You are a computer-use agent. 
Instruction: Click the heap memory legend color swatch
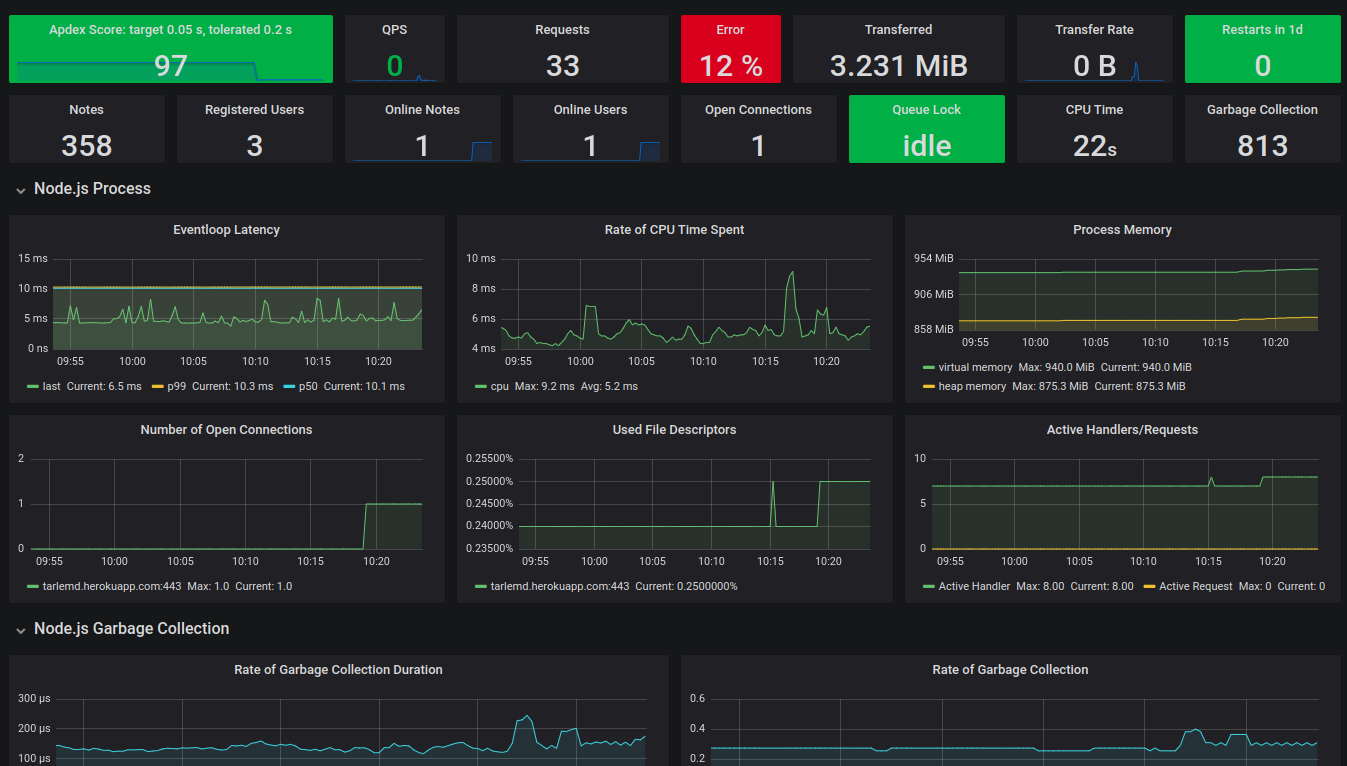click(929, 386)
